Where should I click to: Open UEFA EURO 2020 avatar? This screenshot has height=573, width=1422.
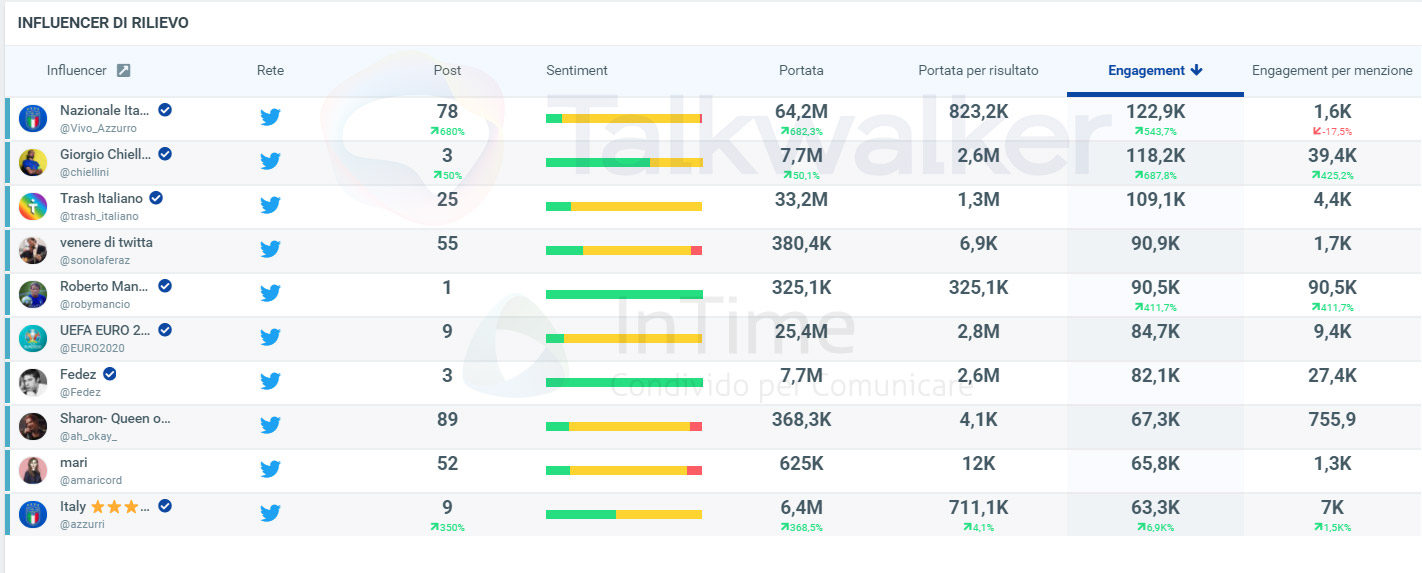[33, 338]
